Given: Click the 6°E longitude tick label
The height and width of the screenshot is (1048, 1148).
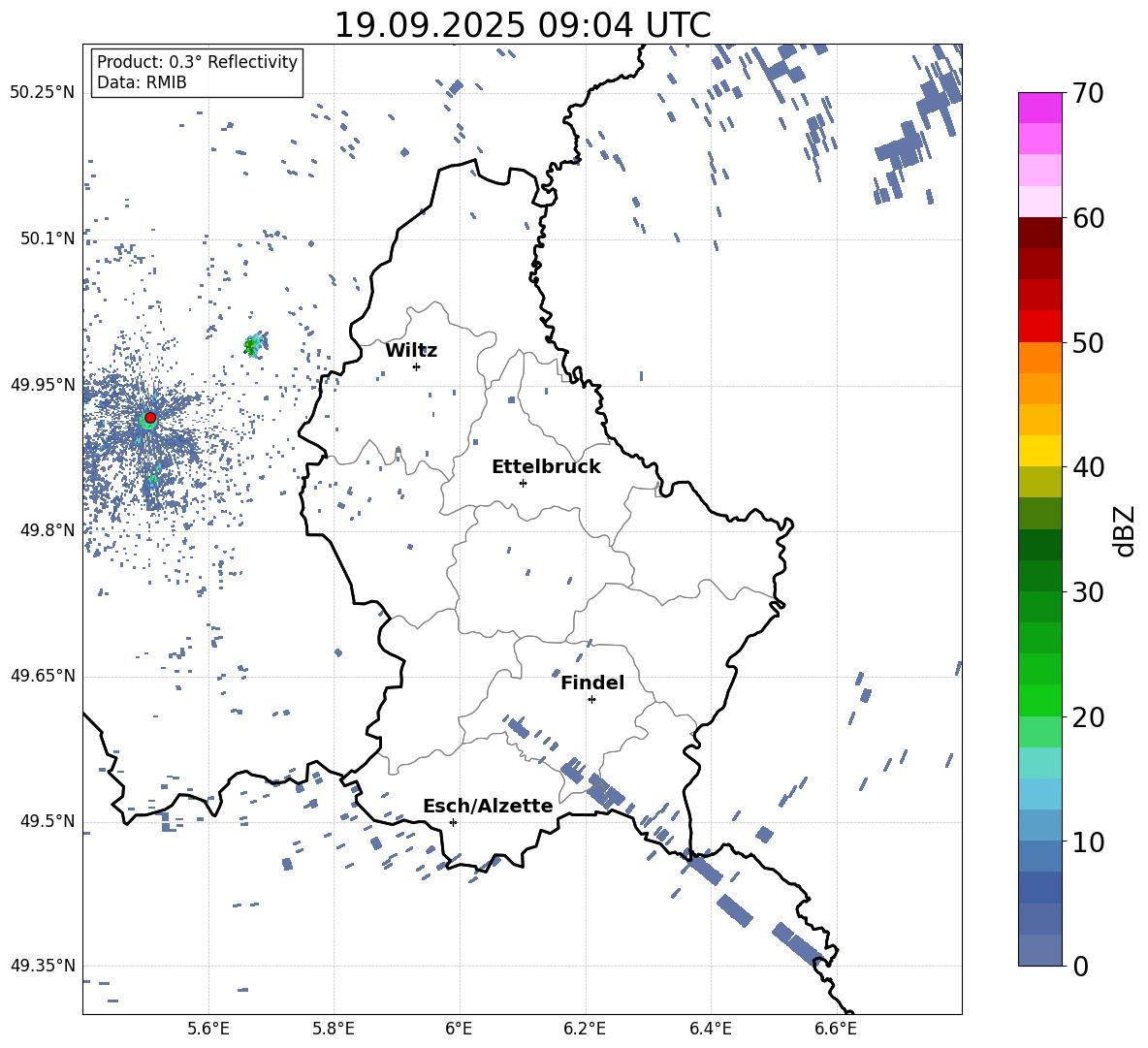Looking at the screenshot, I should (x=459, y=1029).
